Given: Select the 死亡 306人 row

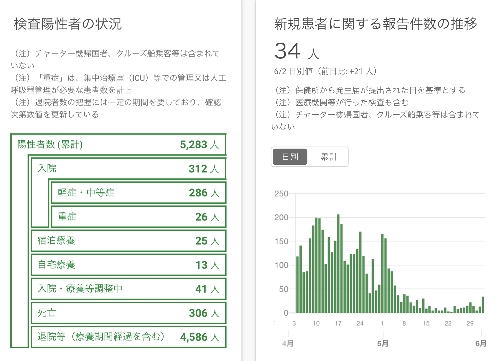Looking at the screenshot, I should click(x=128, y=313).
